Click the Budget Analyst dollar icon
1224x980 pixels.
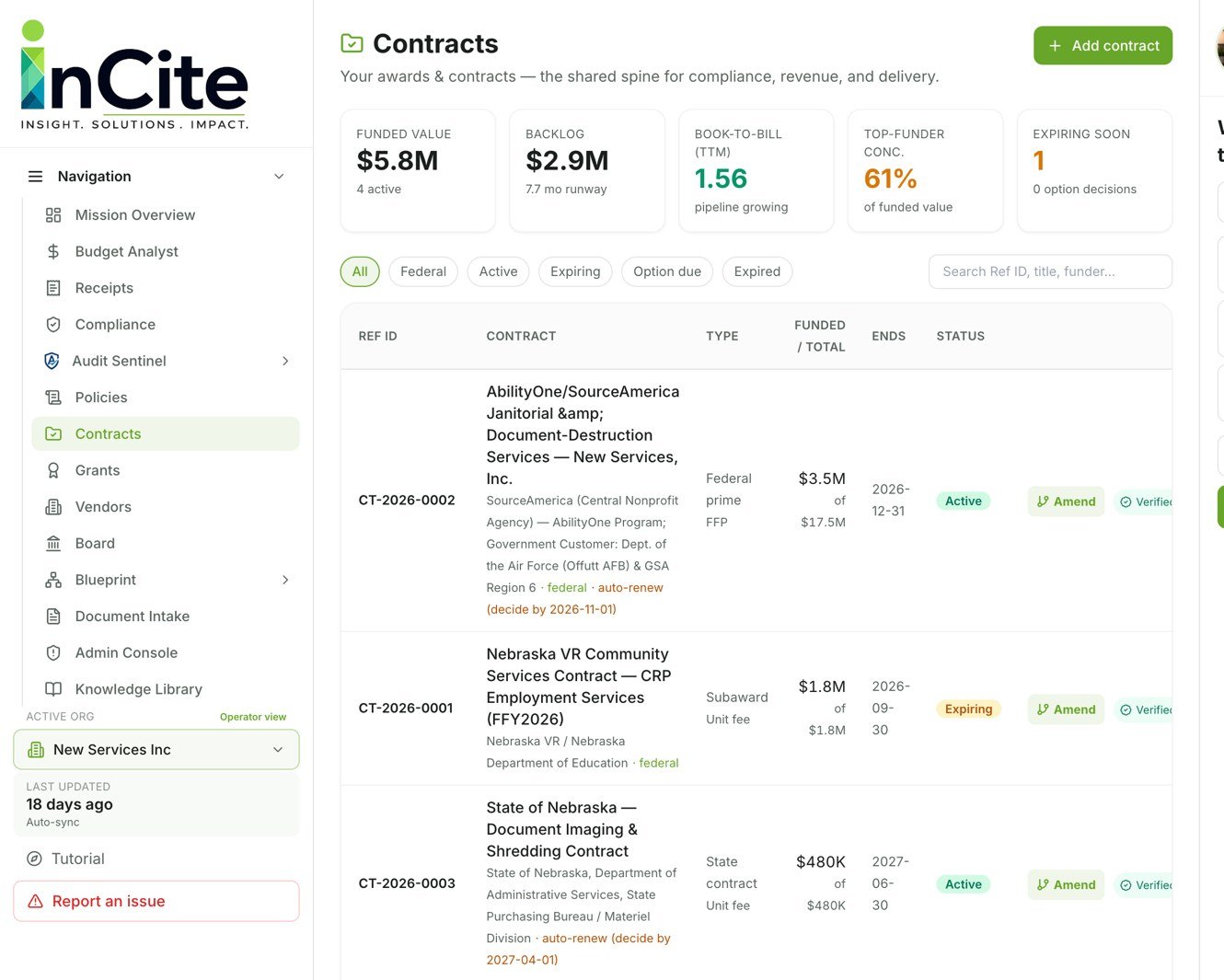point(53,251)
